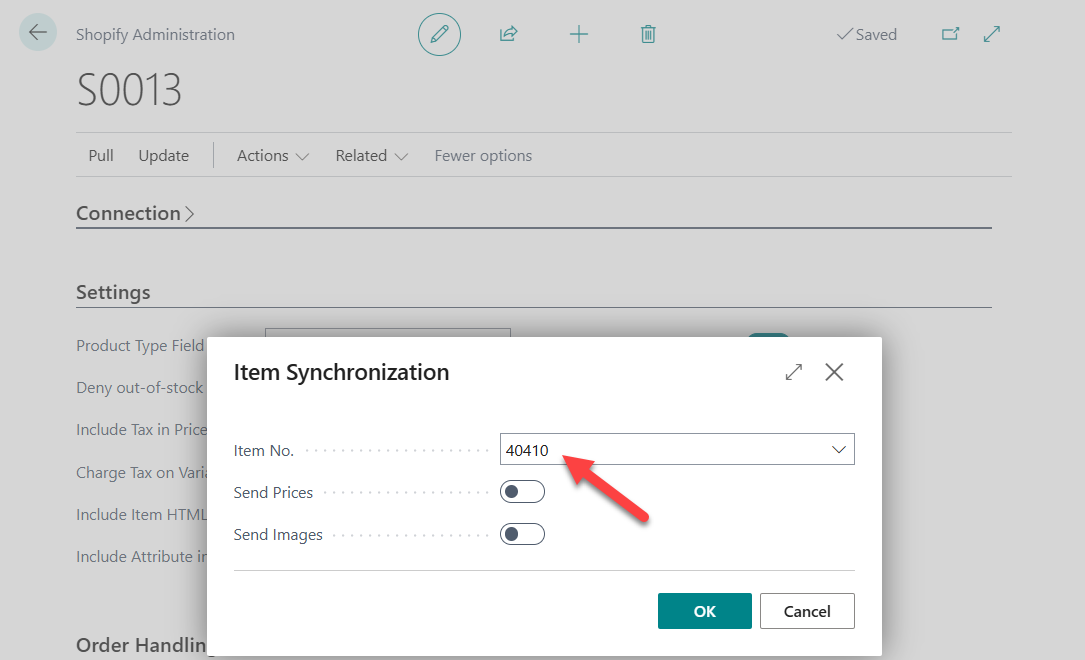The width and height of the screenshot is (1085, 660).
Task: Click the trash delete icon
Action: click(648, 35)
